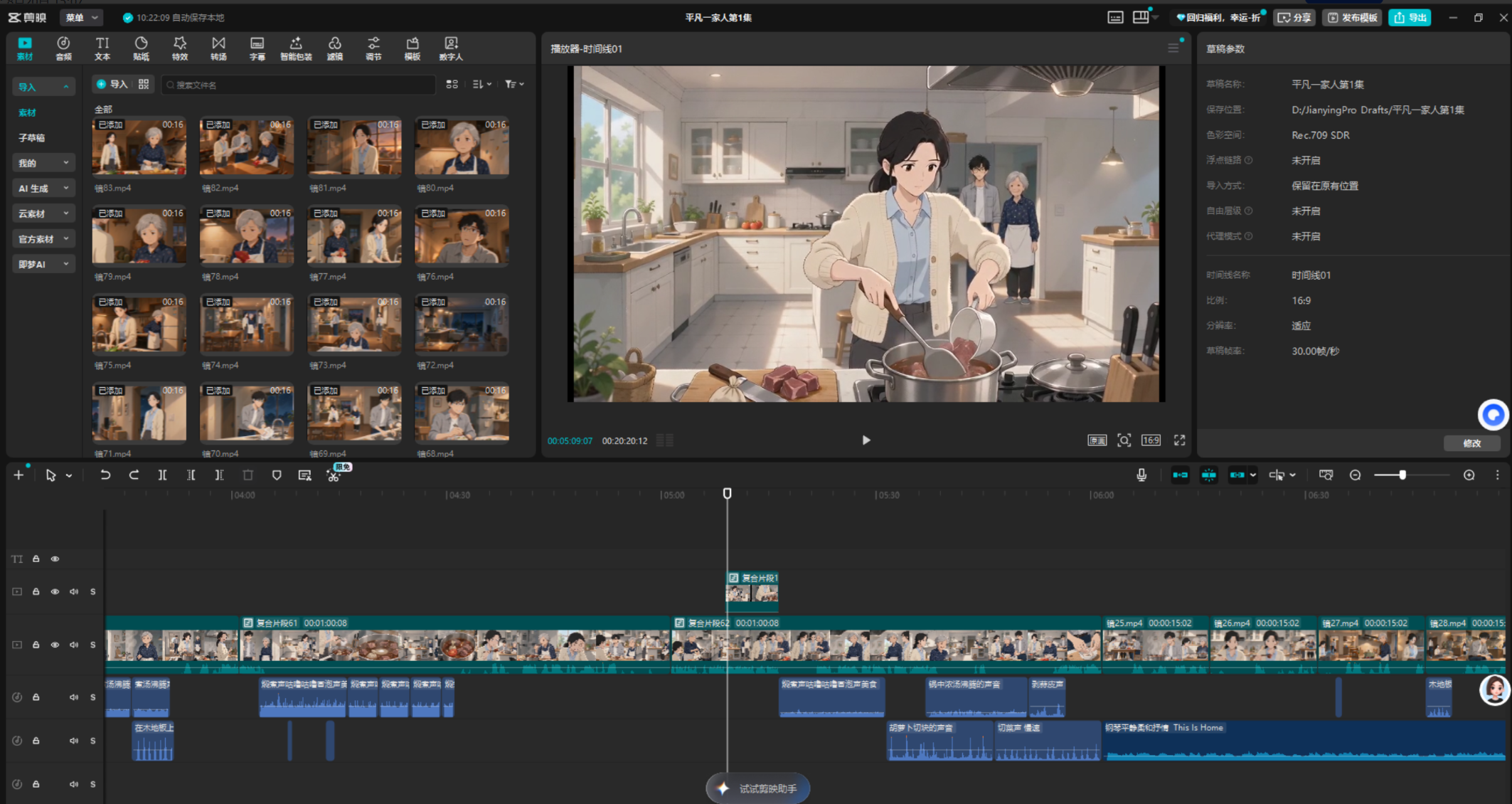
Task: Open the 16:9 ratio selector in player
Action: pos(1151,440)
